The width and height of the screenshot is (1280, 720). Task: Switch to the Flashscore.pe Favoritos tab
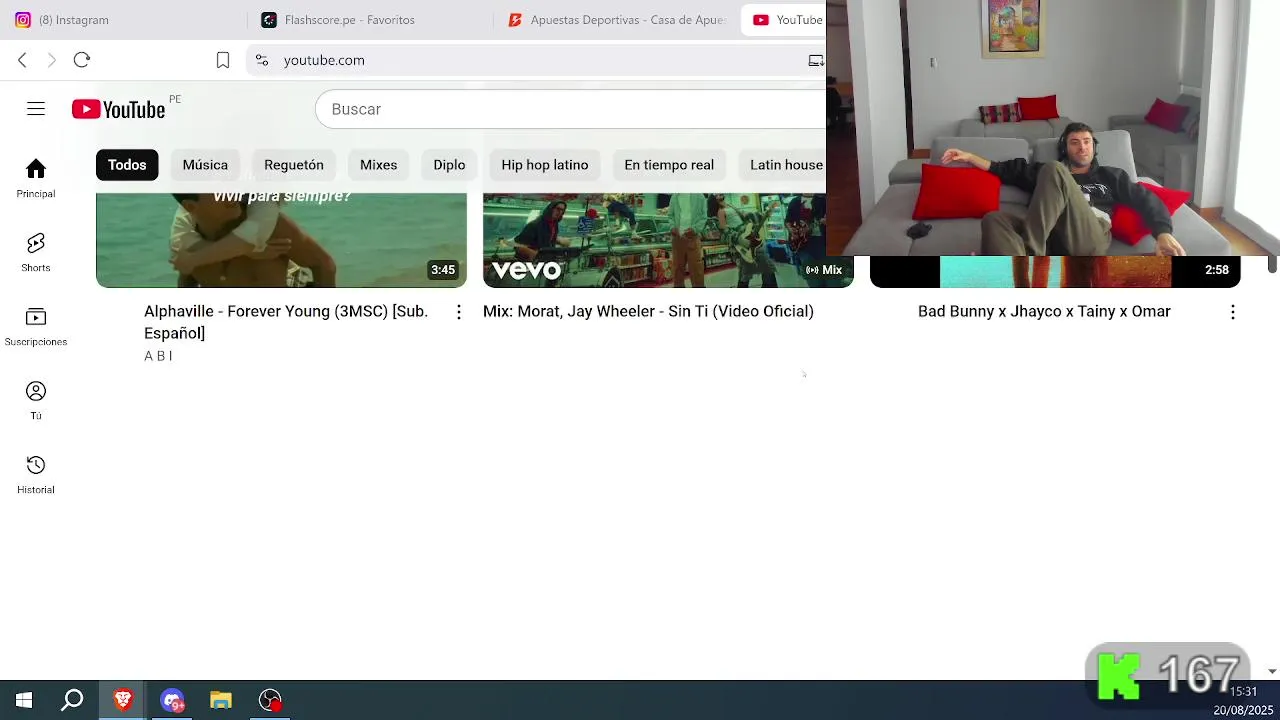368,20
